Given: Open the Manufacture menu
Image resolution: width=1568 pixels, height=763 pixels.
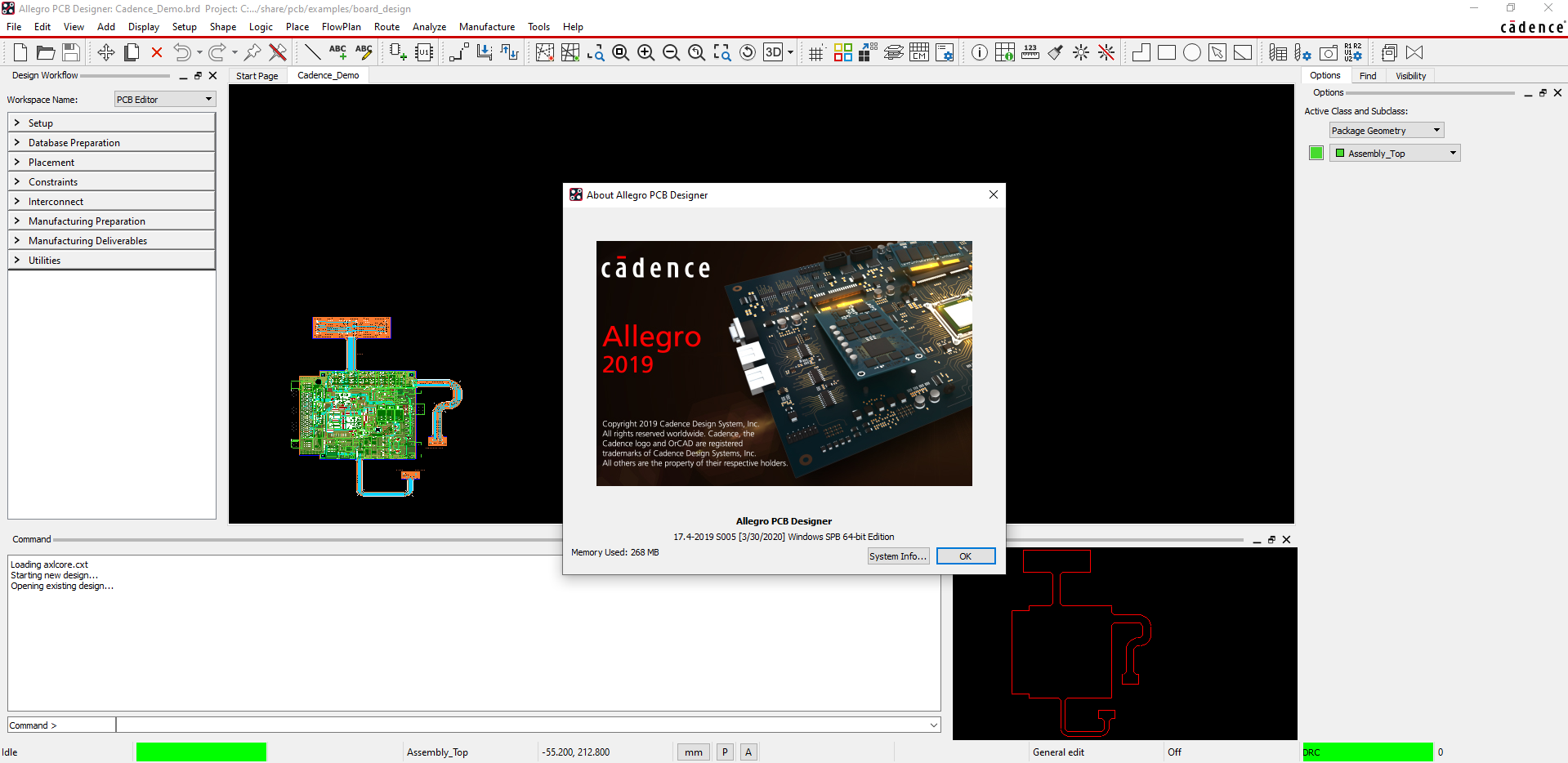Looking at the screenshot, I should (487, 27).
